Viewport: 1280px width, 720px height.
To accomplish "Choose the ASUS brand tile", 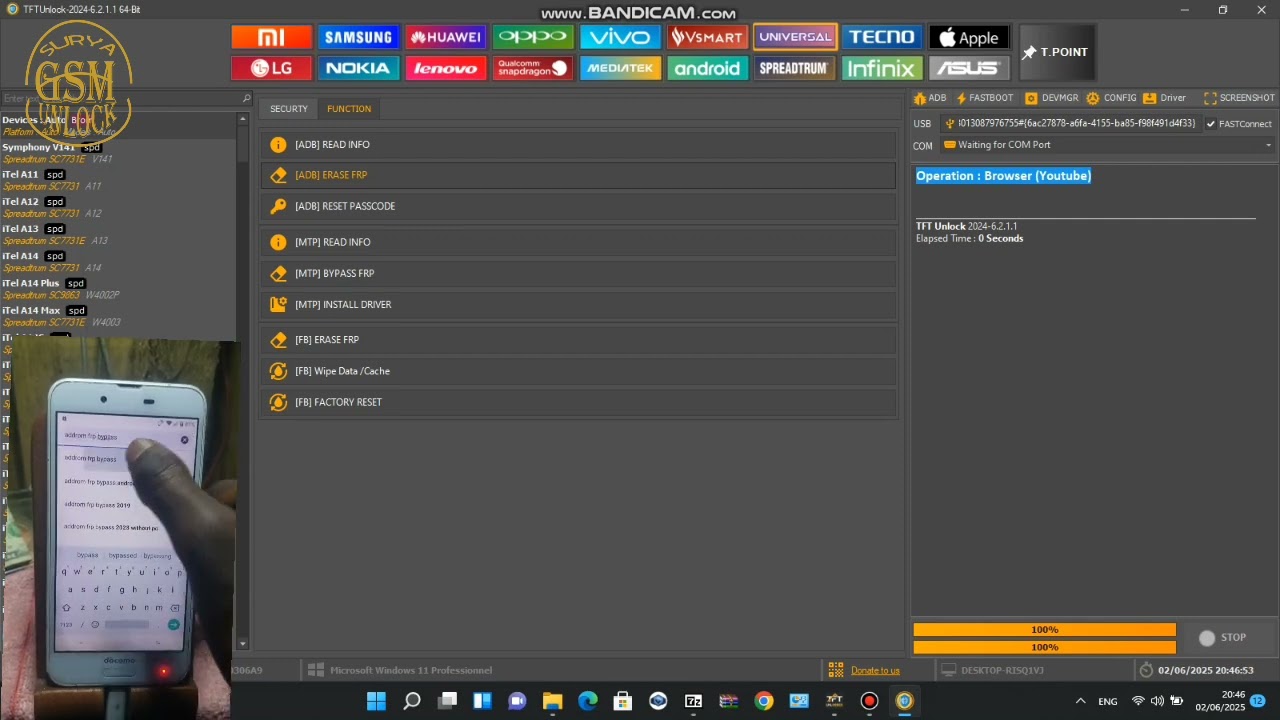I will coord(969,68).
